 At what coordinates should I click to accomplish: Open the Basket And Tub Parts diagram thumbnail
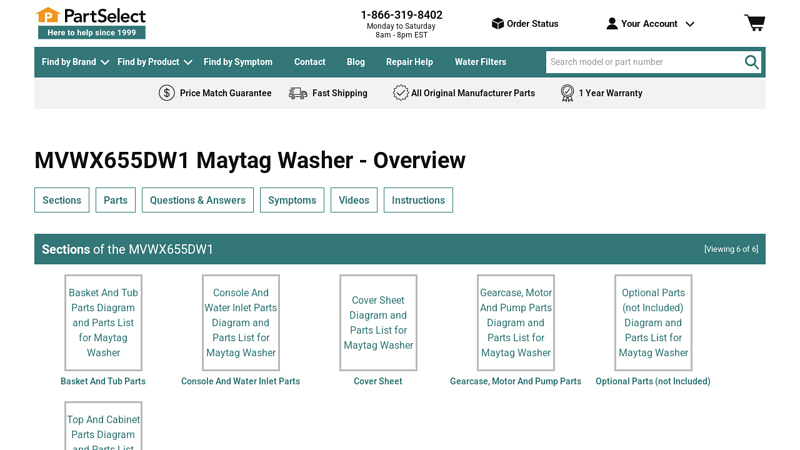tap(103, 322)
